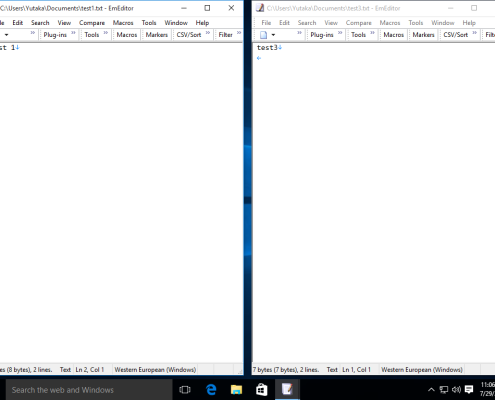This screenshot has width=495, height=400.
Task: Expand the Plug-ins toolbar overflow in left window
Action: coord(73,33)
